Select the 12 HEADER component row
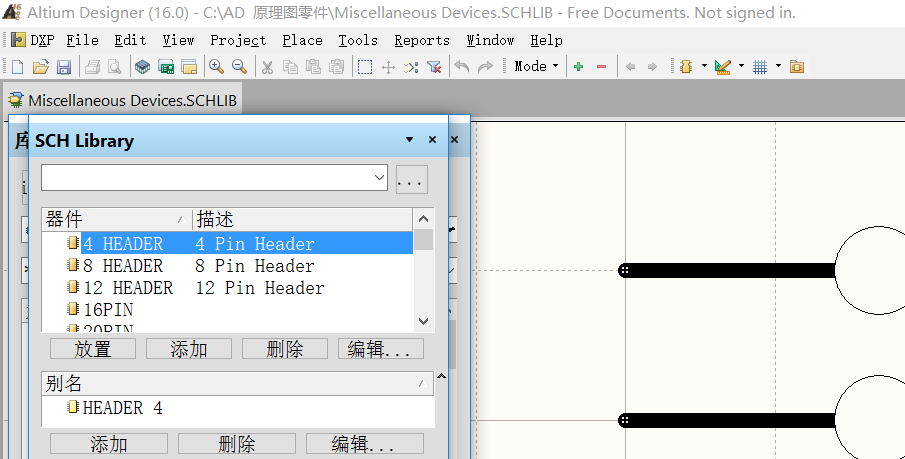The height and width of the screenshot is (459, 905). 227,288
